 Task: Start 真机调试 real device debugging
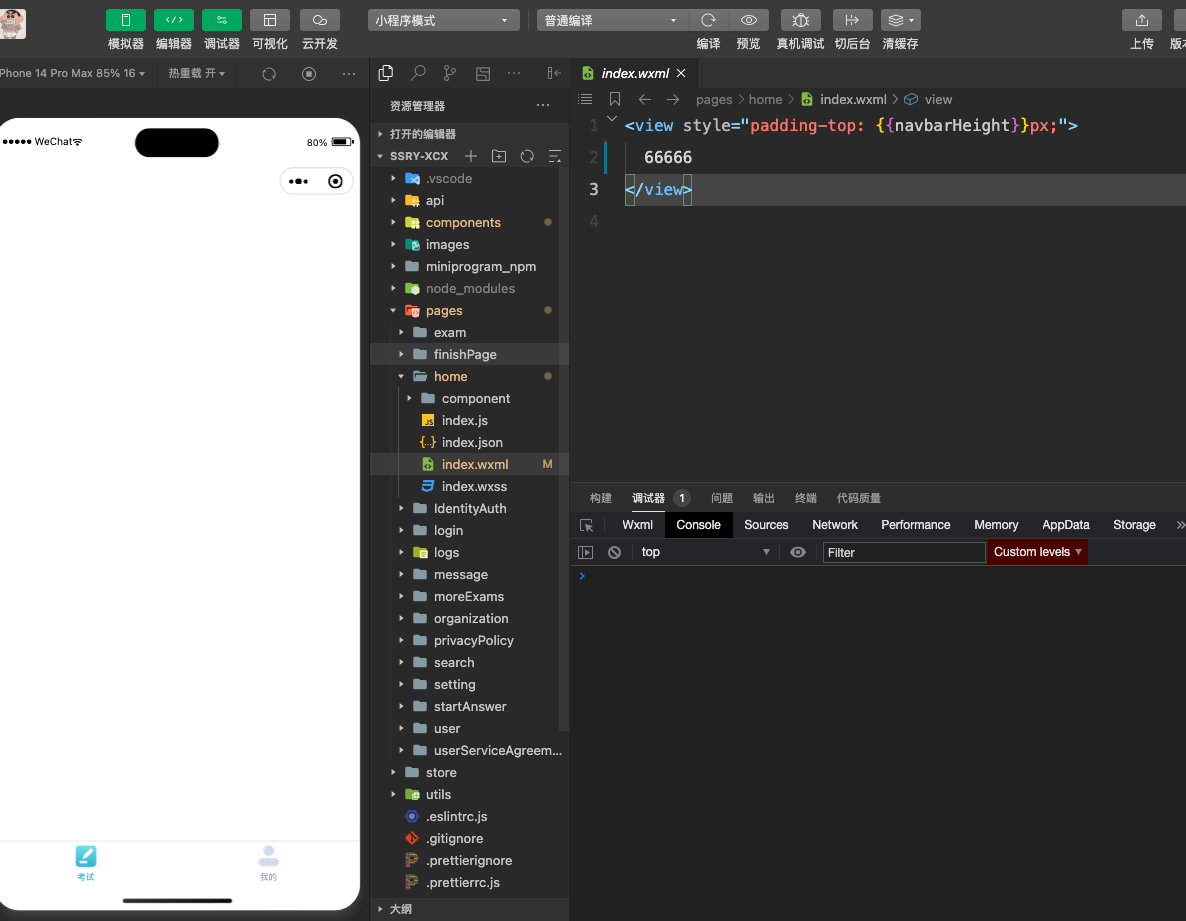800,20
